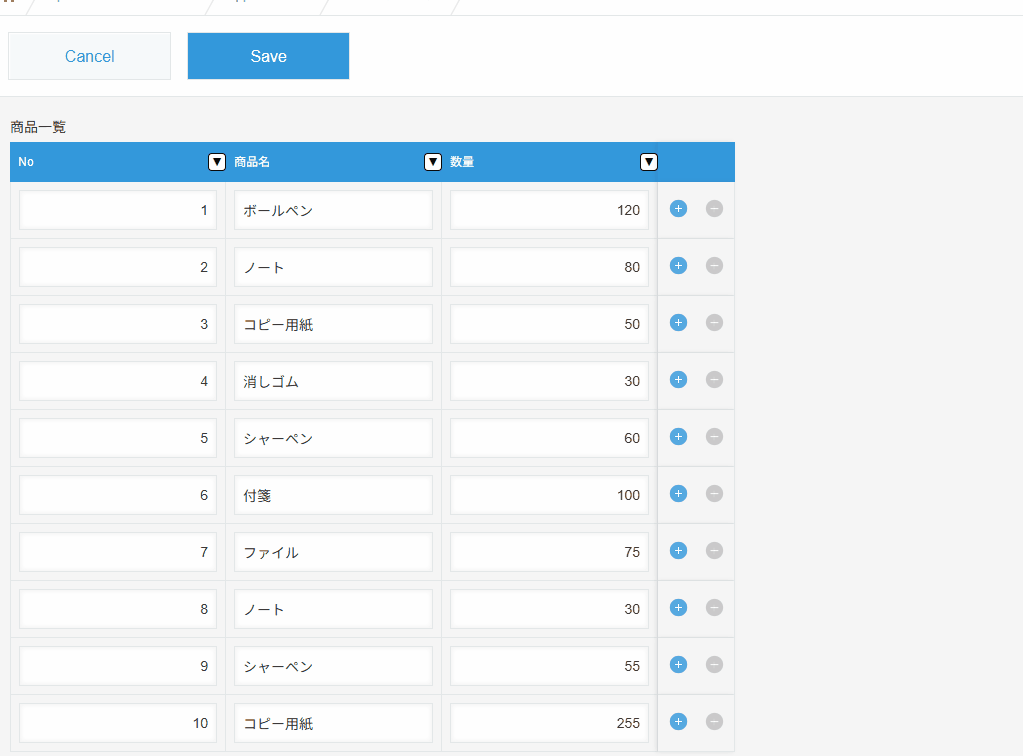The width and height of the screenshot is (1023, 756).
Task: Click the Save button
Action: coord(268,56)
